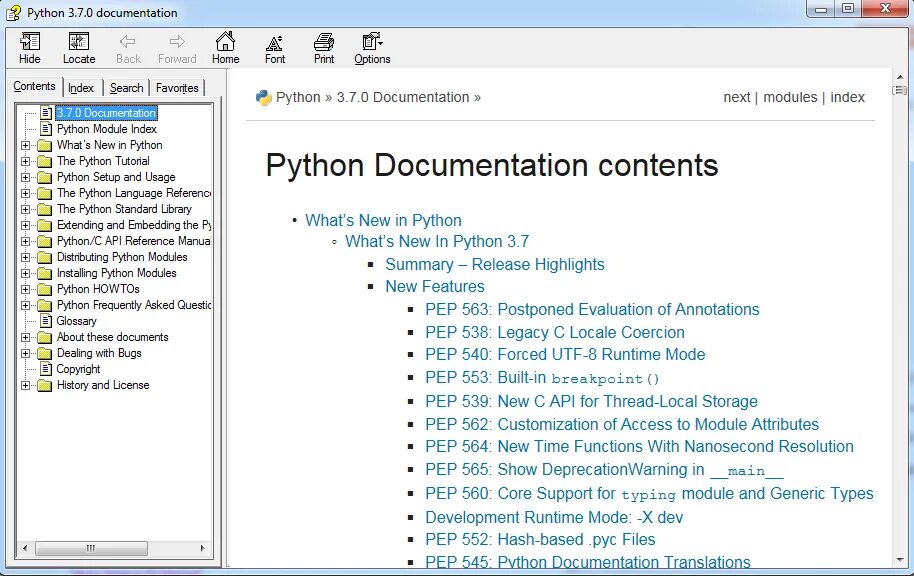Expand History and License node
This screenshot has width=914, height=576.
[x=25, y=385]
